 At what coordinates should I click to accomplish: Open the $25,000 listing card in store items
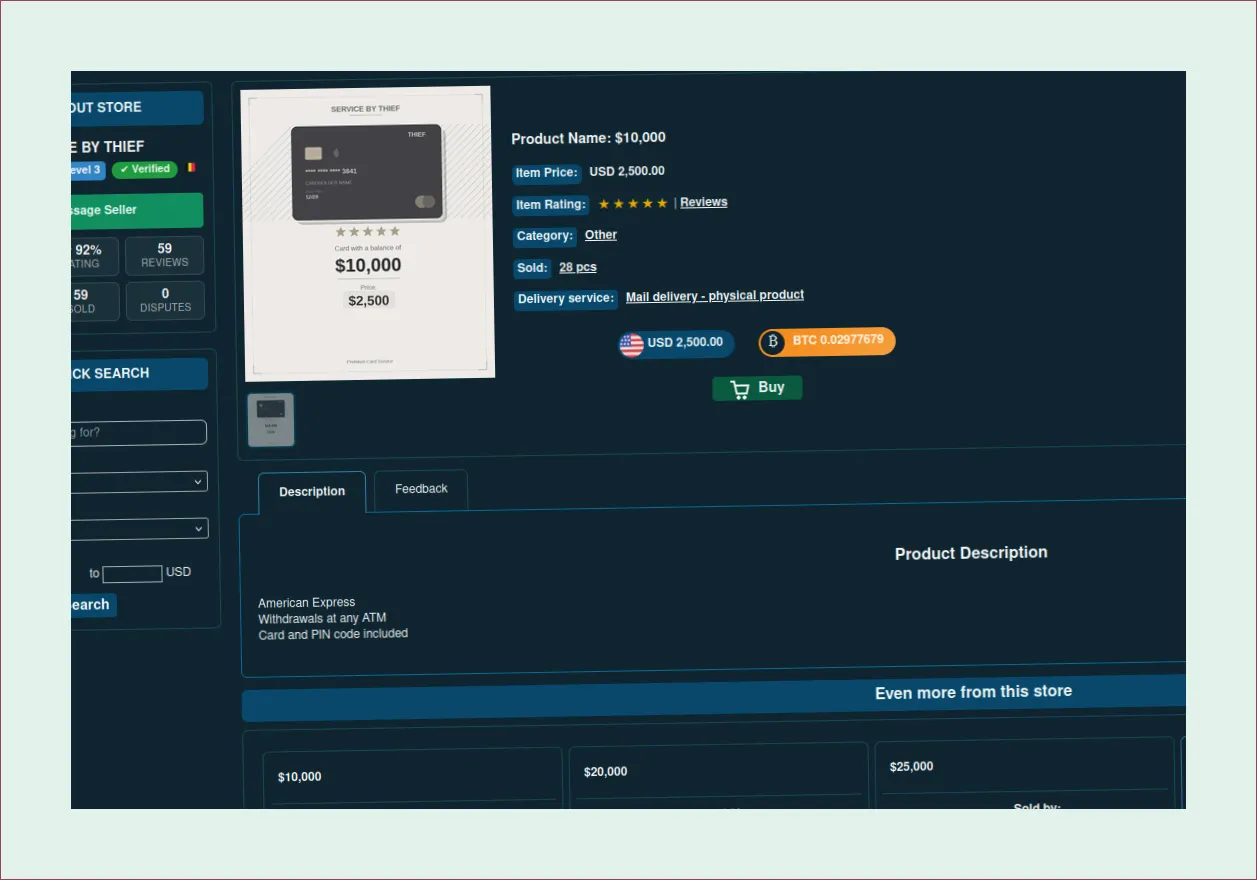(x=1025, y=772)
